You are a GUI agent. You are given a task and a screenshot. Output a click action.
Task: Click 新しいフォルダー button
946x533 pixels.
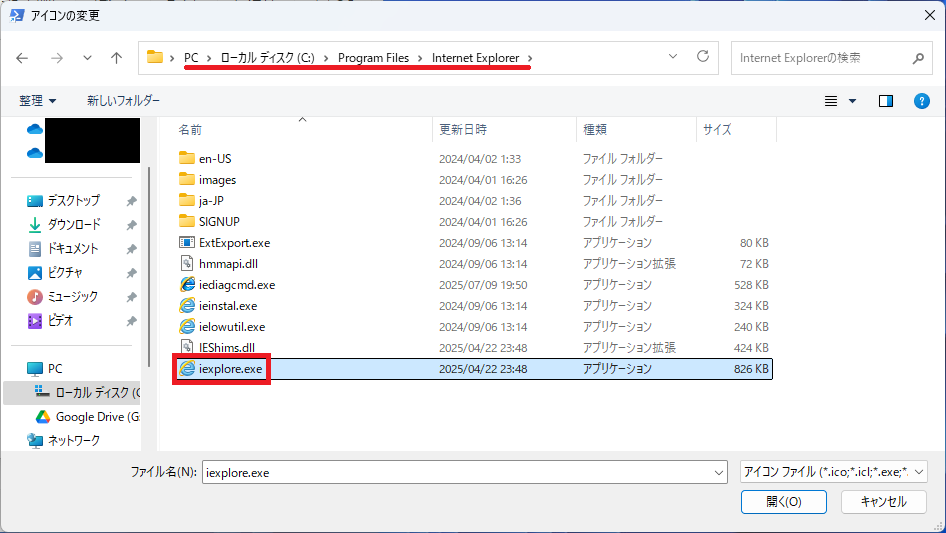(x=123, y=101)
